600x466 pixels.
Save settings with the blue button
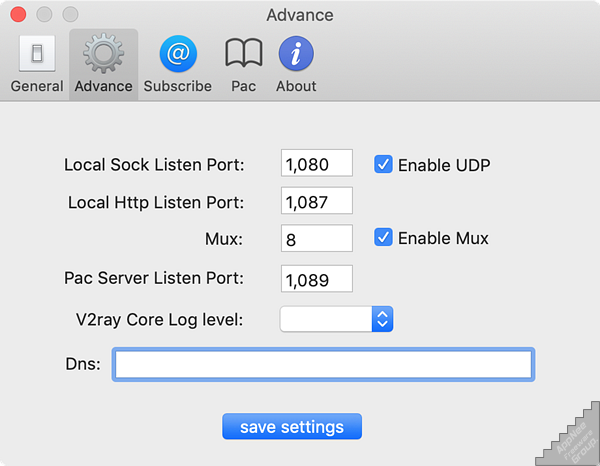292,426
